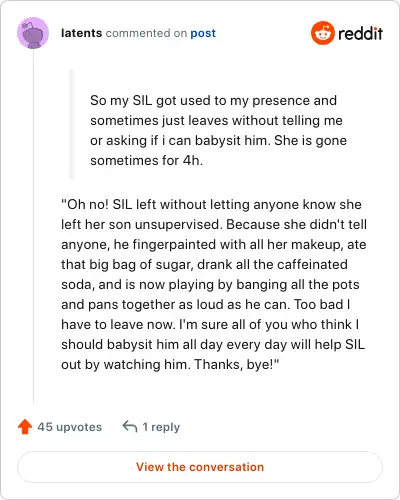This screenshot has height=500, width=400.
Task: Click the line "that big bag of sugar"
Action: tap(204, 264)
